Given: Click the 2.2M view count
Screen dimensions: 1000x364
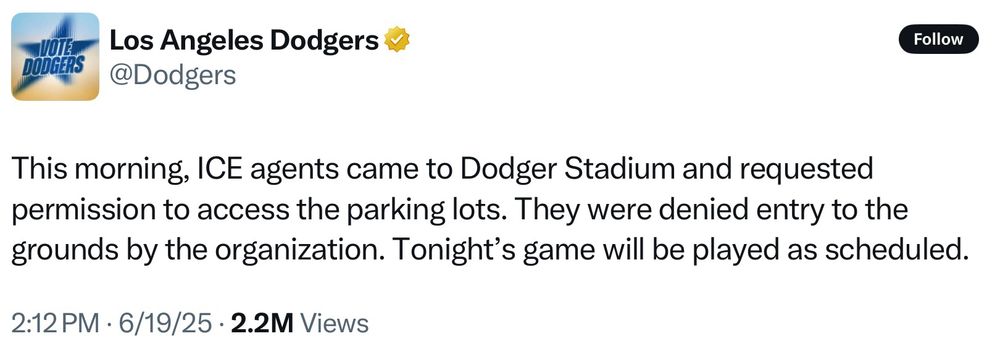Looking at the screenshot, I should 261,324.
